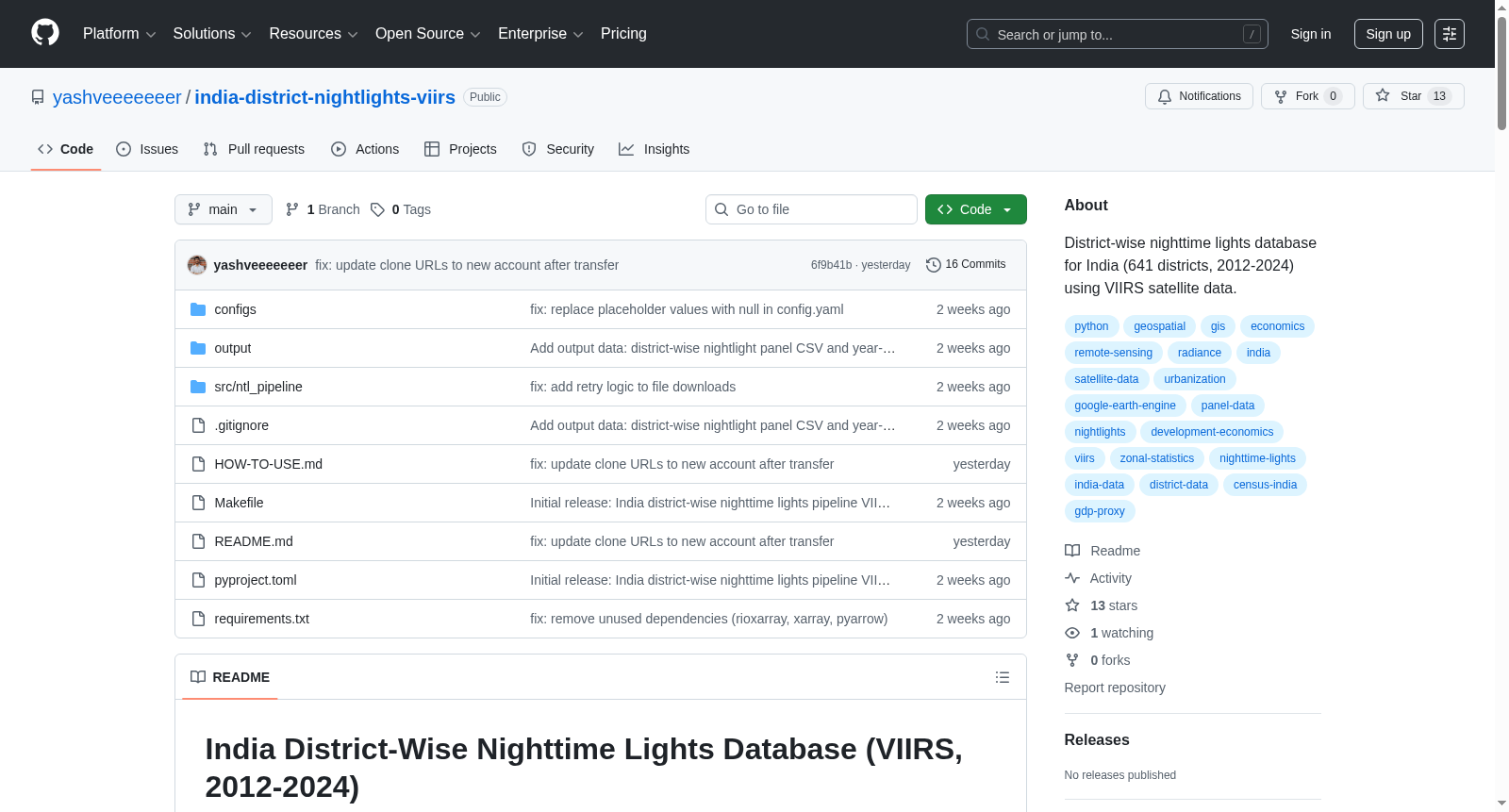Select the geospatial topic tag

point(1159,326)
